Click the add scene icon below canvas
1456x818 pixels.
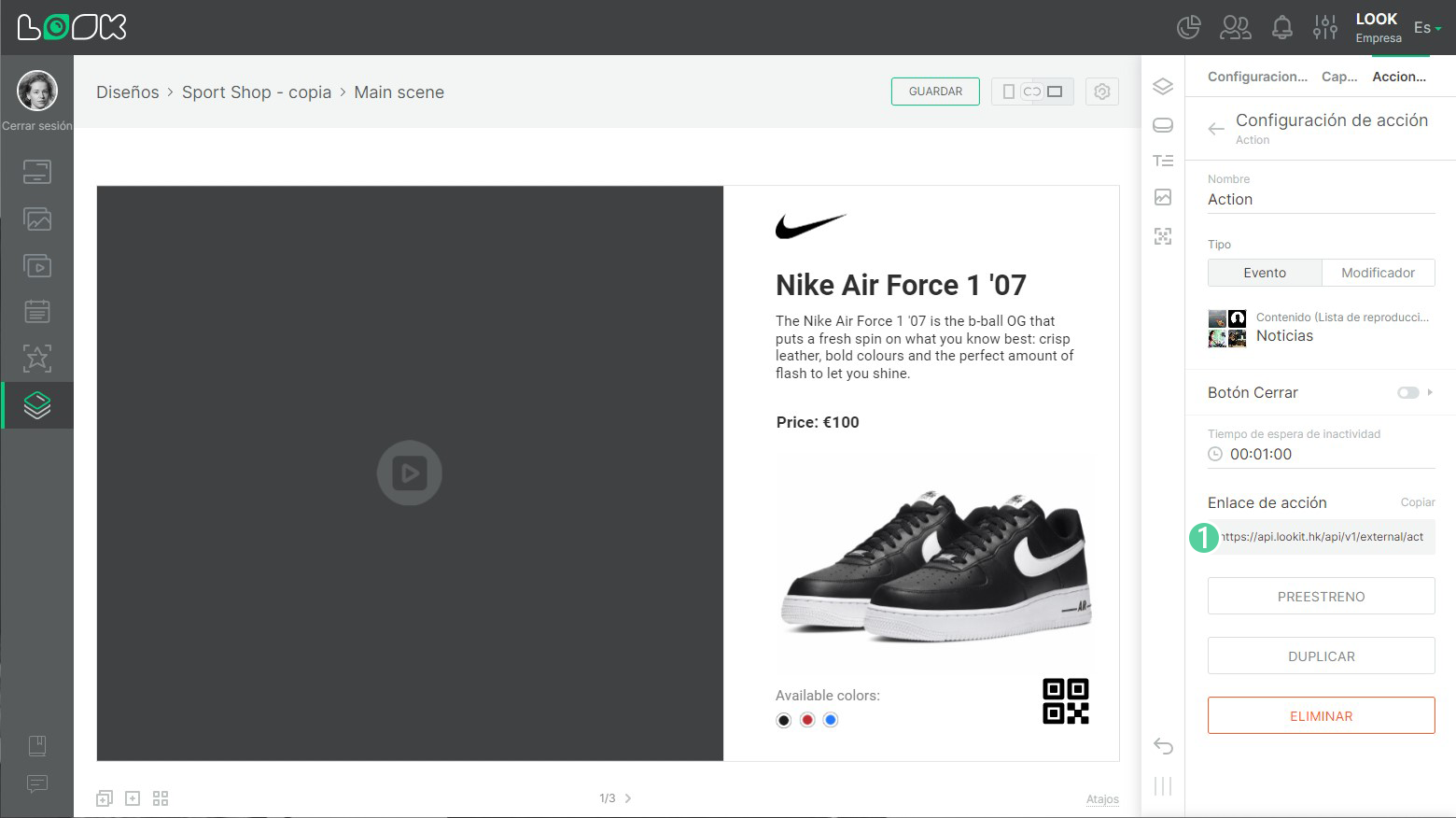[133, 798]
